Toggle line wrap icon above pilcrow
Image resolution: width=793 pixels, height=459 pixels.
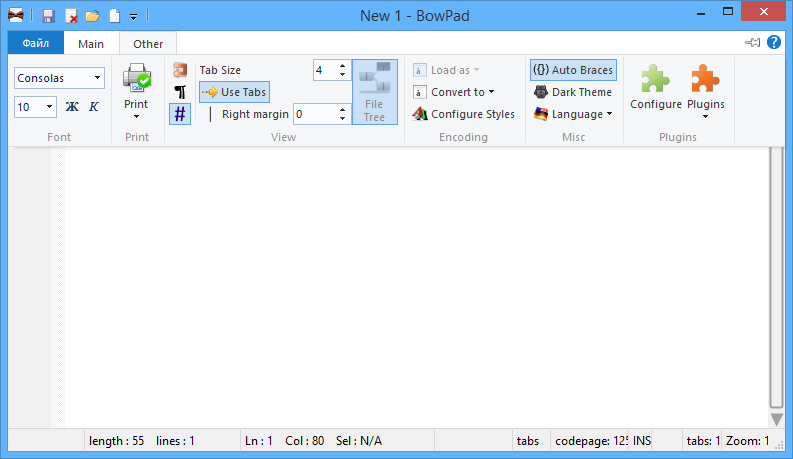[180, 70]
